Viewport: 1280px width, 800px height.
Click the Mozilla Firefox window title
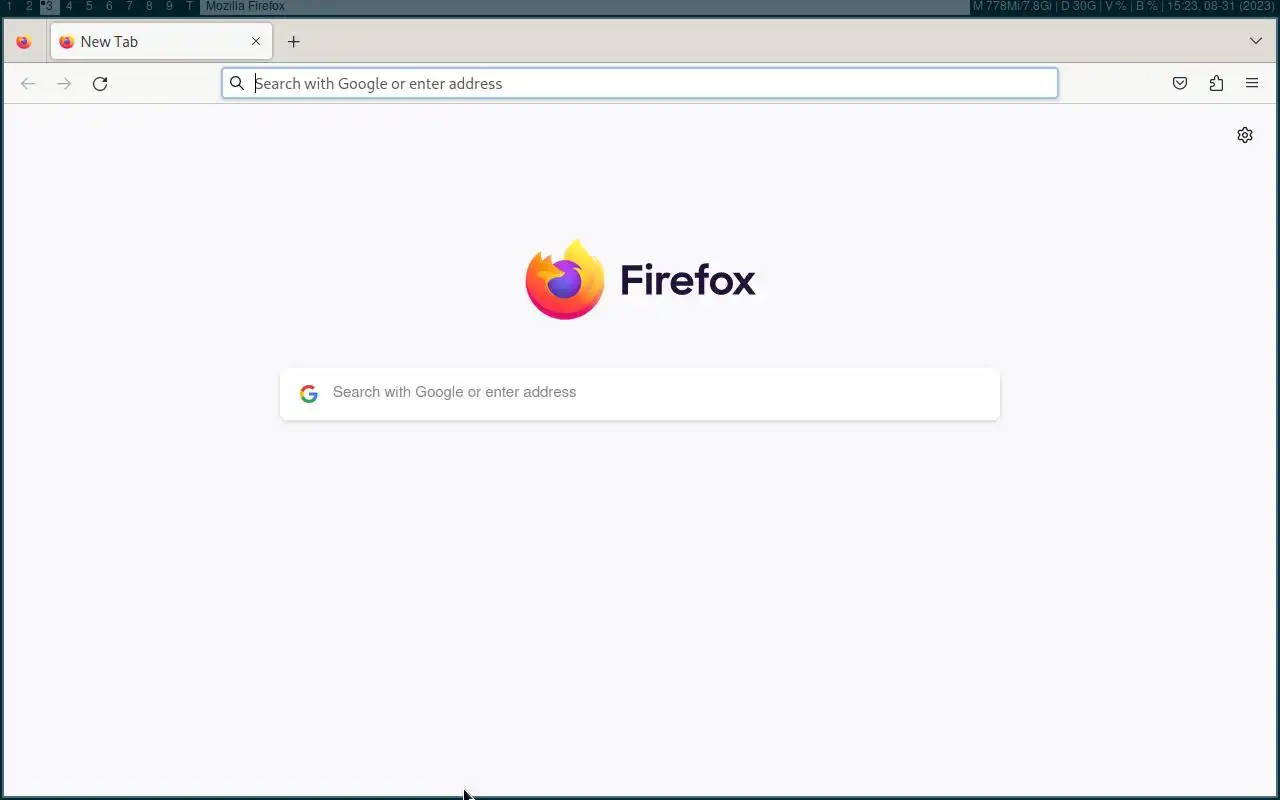(245, 6)
